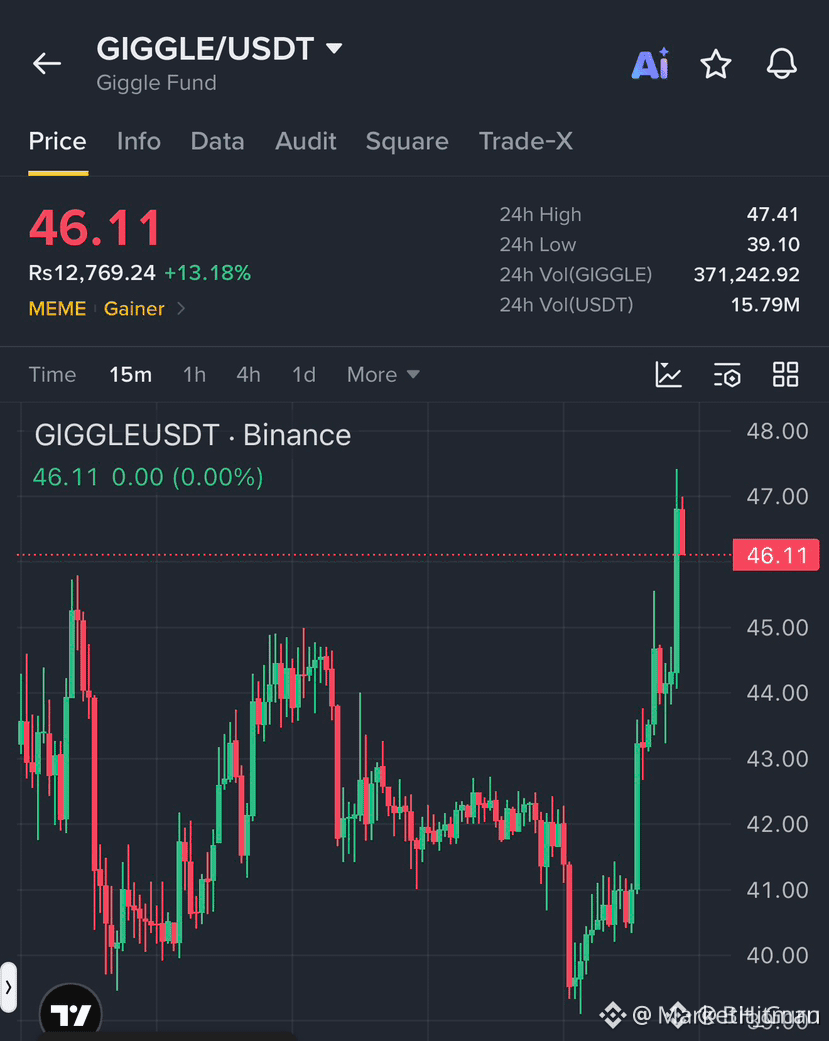
Task: Click the 42.00 price axis label
Action: (x=777, y=825)
